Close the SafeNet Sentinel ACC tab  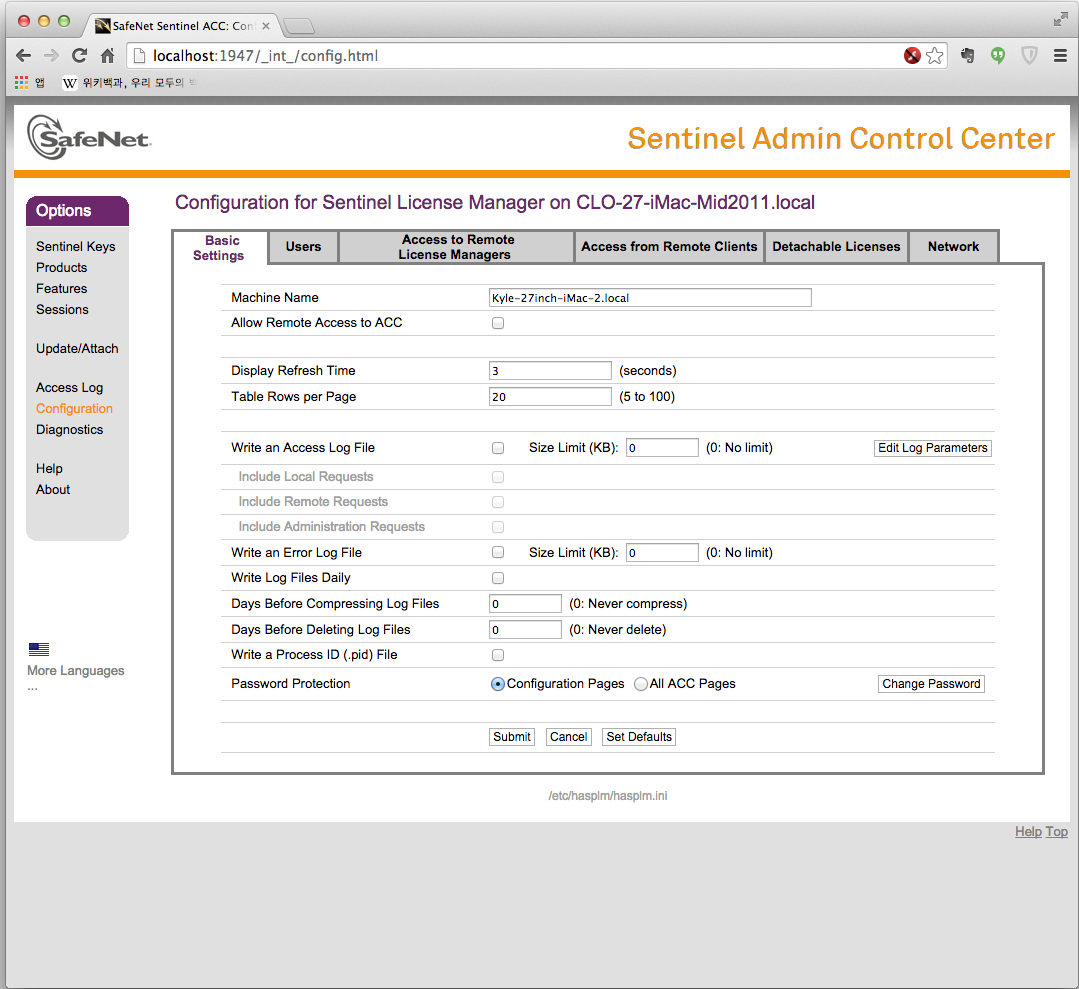tap(266, 26)
